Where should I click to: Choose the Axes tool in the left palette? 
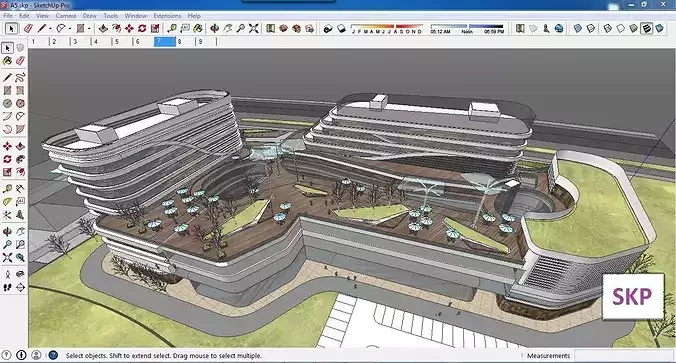pos(7,215)
